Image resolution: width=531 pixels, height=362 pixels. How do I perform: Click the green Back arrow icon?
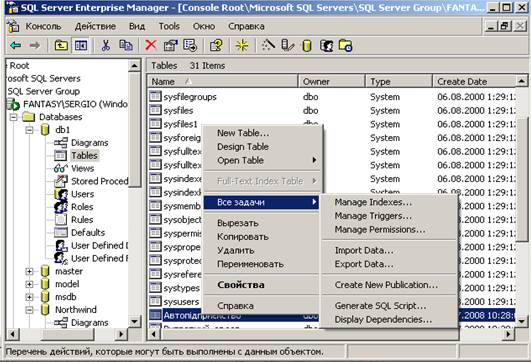point(16,45)
